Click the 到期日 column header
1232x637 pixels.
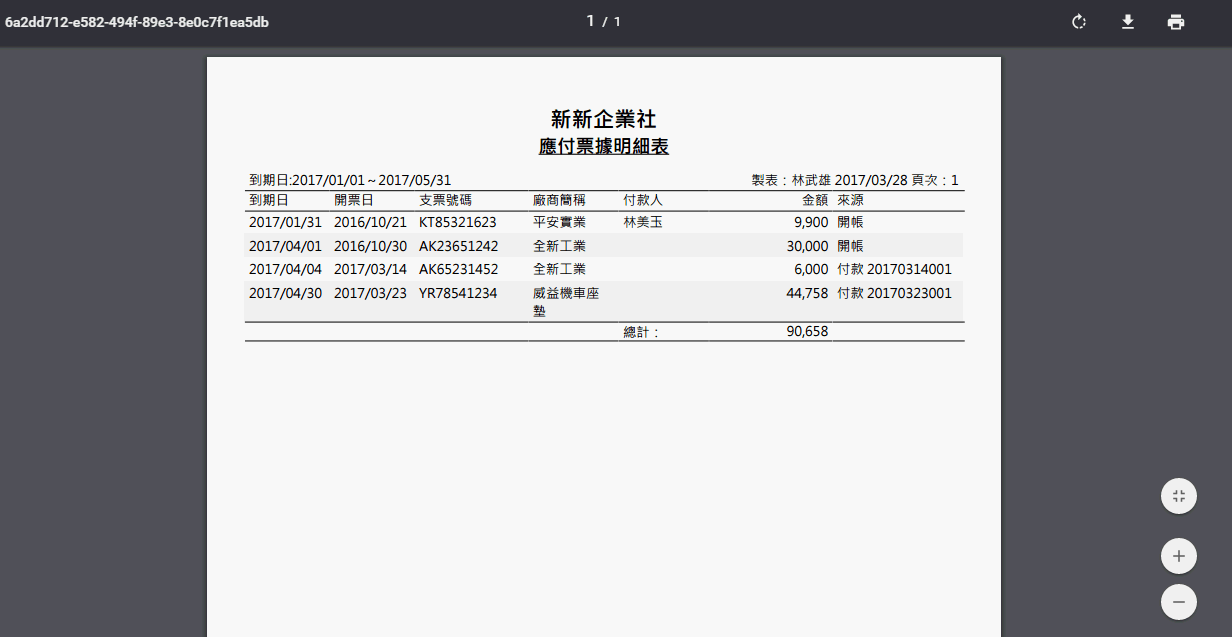click(x=269, y=200)
